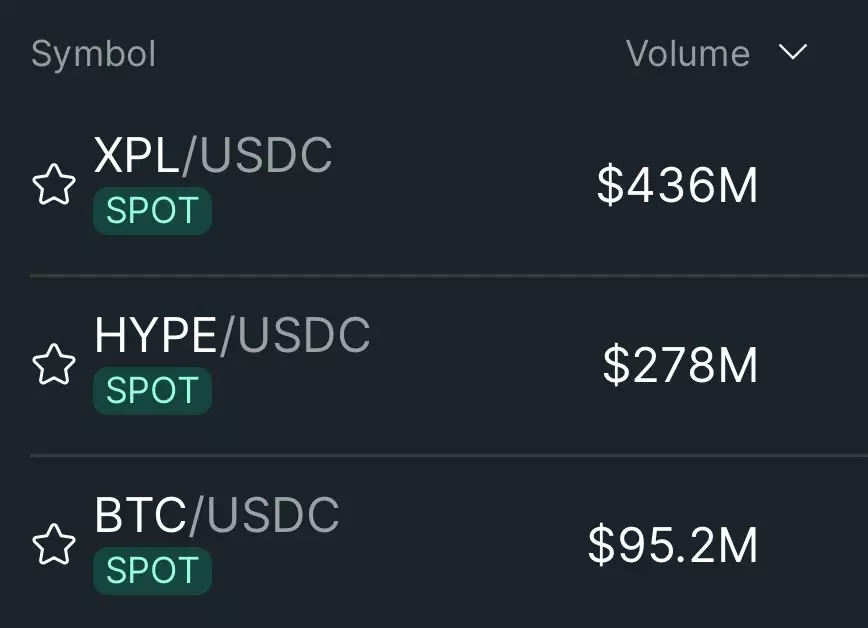868x628 pixels.
Task: Sort by the Symbol column header
Action: (94, 54)
